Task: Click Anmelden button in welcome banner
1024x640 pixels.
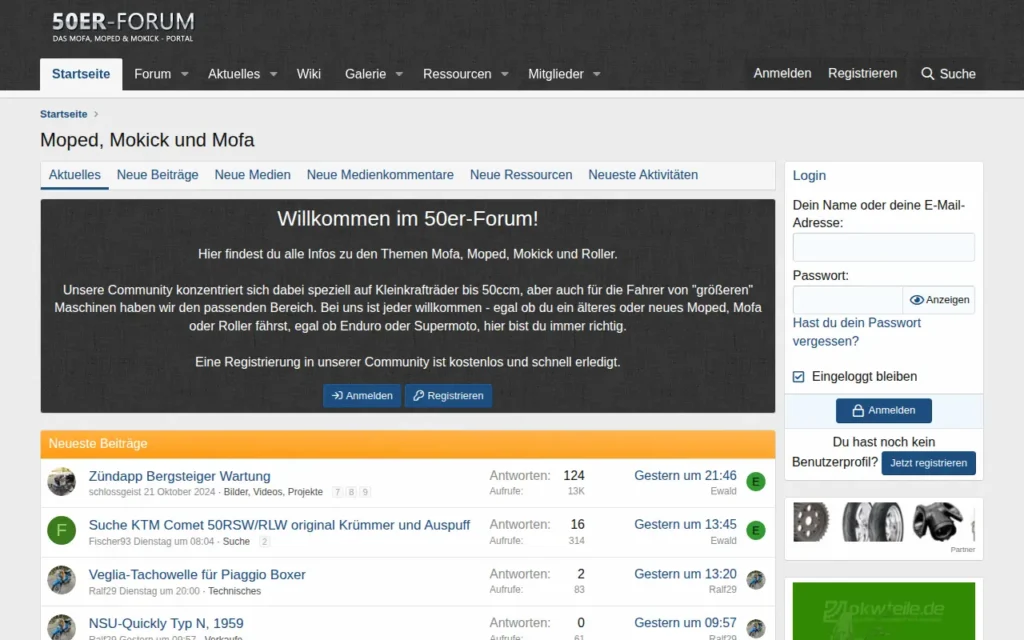Action: pos(362,396)
